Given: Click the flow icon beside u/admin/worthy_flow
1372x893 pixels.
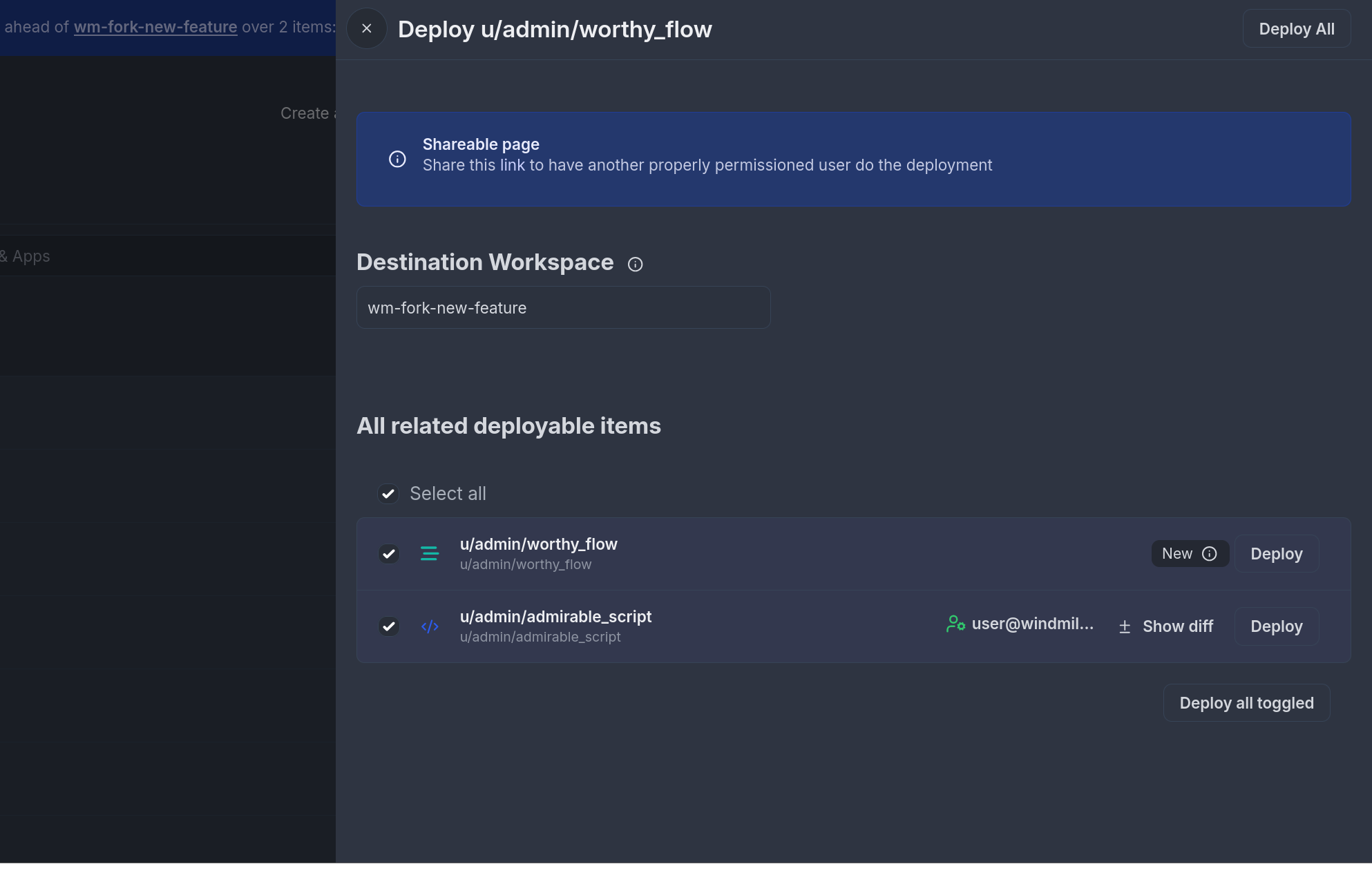Looking at the screenshot, I should 429,553.
